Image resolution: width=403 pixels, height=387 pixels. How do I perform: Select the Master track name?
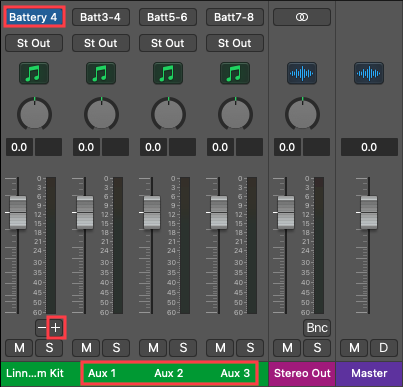(369, 373)
